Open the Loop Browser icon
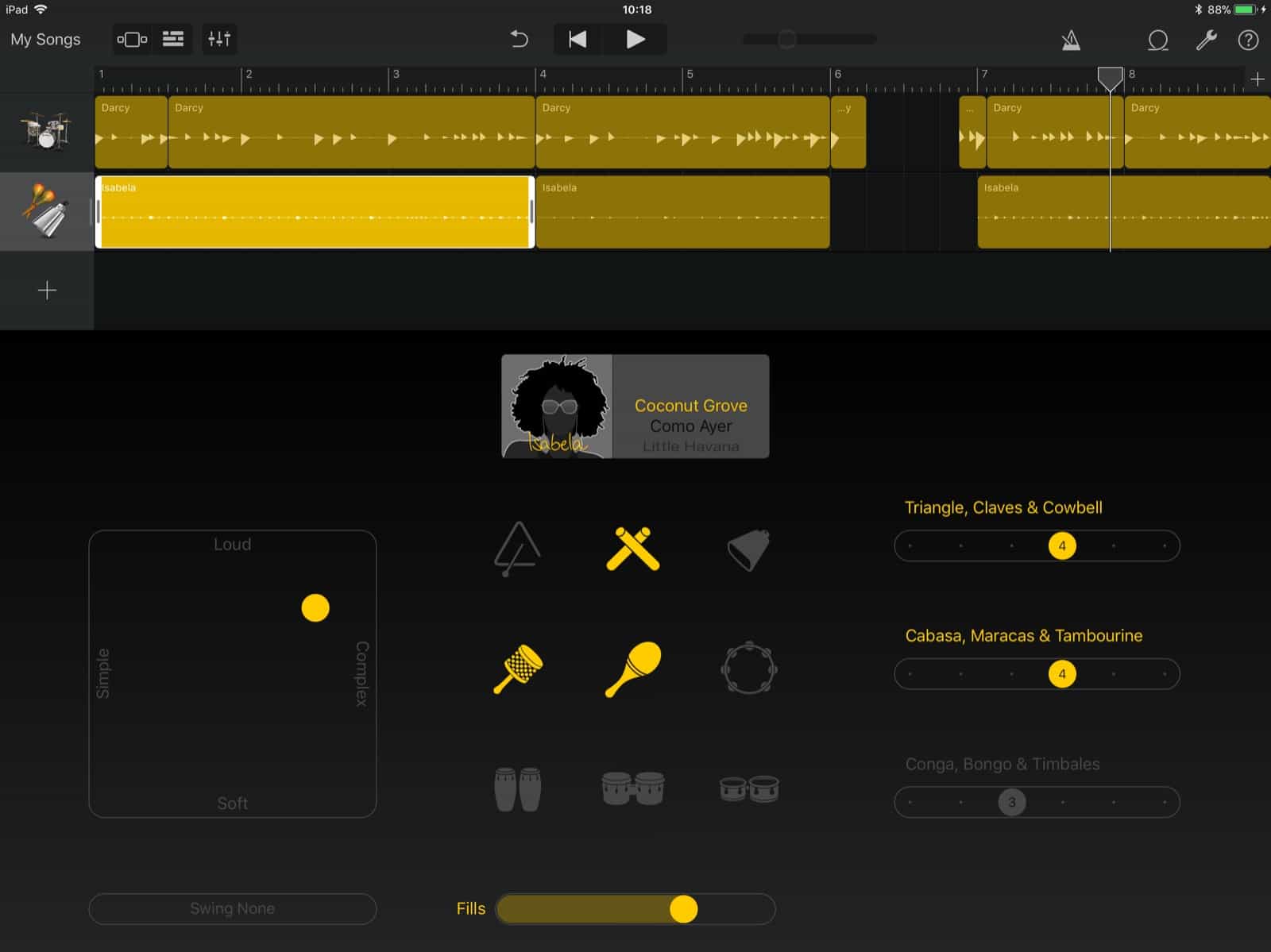Viewport: 1271px width, 952px height. [1158, 40]
